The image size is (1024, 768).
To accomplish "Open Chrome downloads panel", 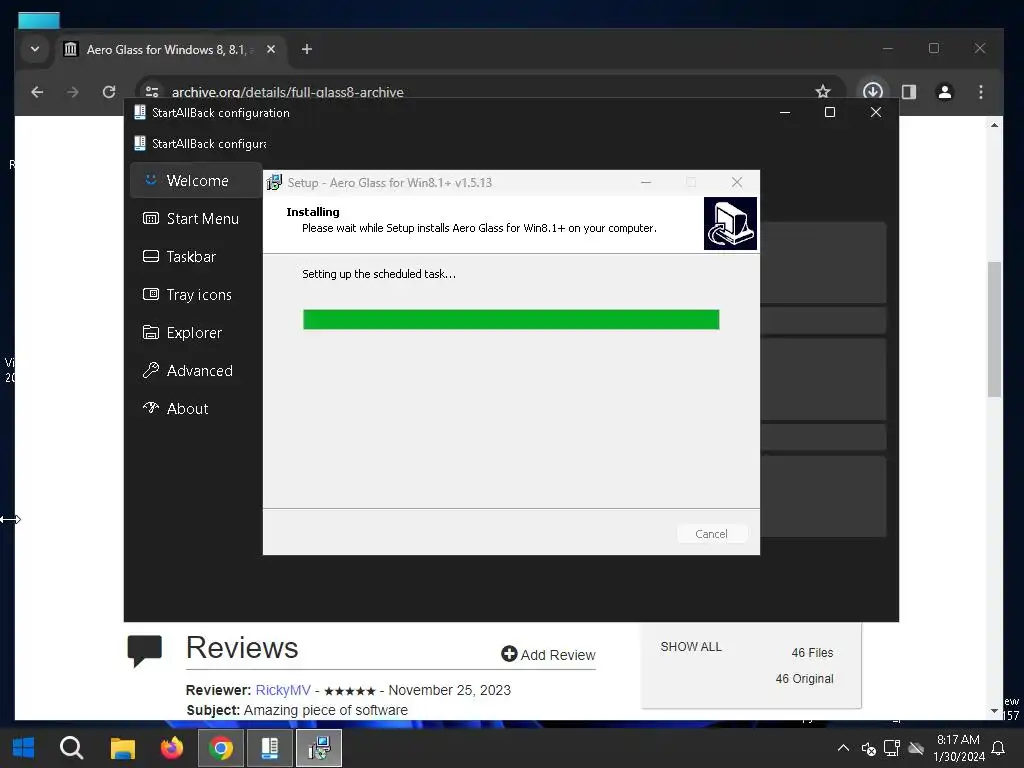I will pyautogui.click(x=872, y=92).
